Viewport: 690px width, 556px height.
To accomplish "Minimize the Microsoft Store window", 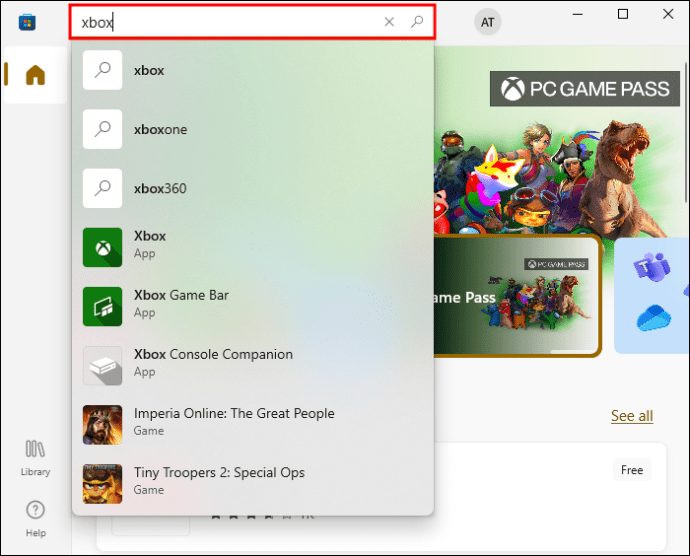I will (578, 15).
